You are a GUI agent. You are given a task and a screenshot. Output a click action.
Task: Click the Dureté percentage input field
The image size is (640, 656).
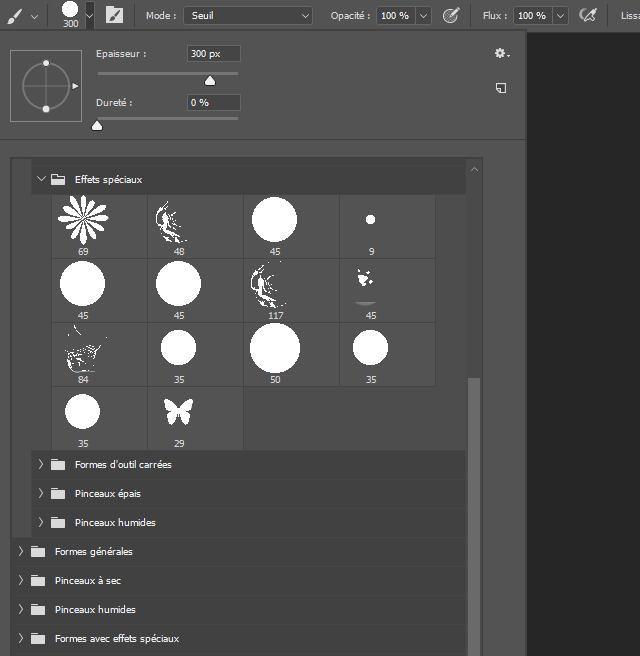[213, 102]
